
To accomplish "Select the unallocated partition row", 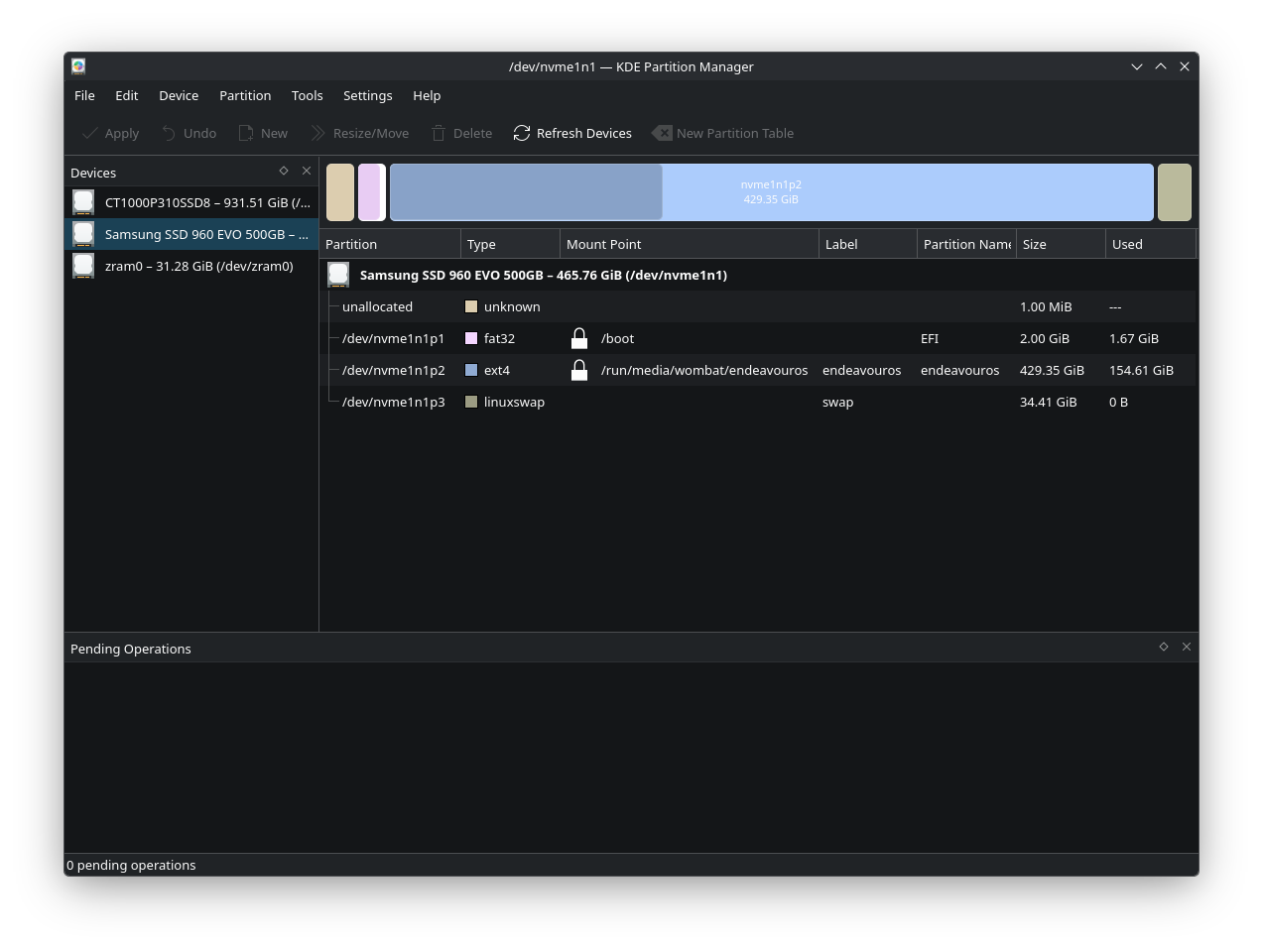I will (377, 306).
